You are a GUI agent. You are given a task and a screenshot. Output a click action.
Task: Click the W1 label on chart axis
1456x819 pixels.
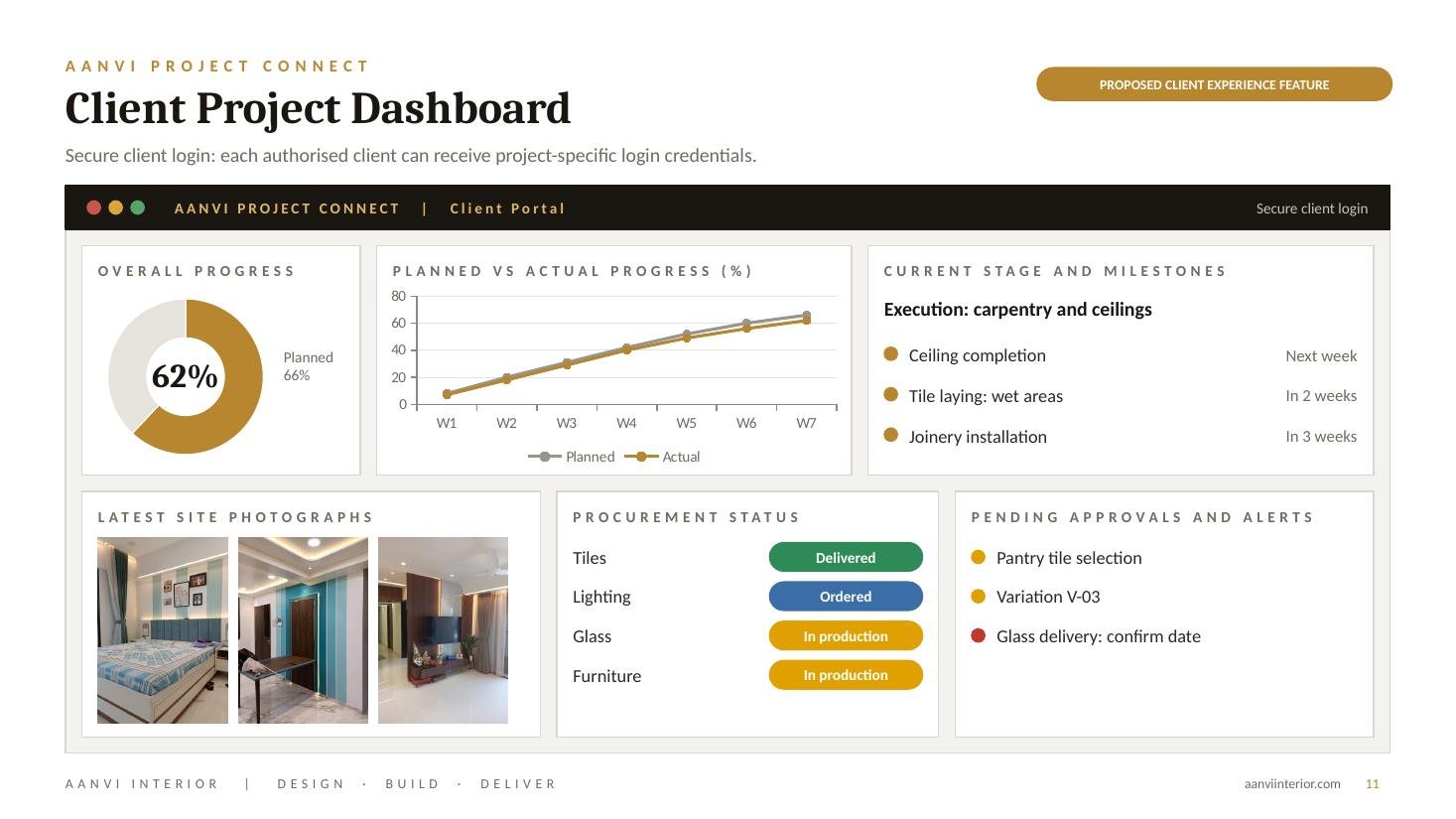click(447, 423)
